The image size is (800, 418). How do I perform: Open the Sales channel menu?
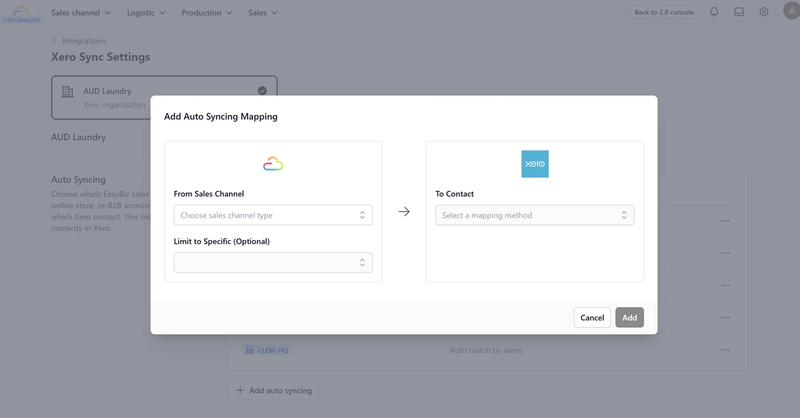[x=81, y=13]
